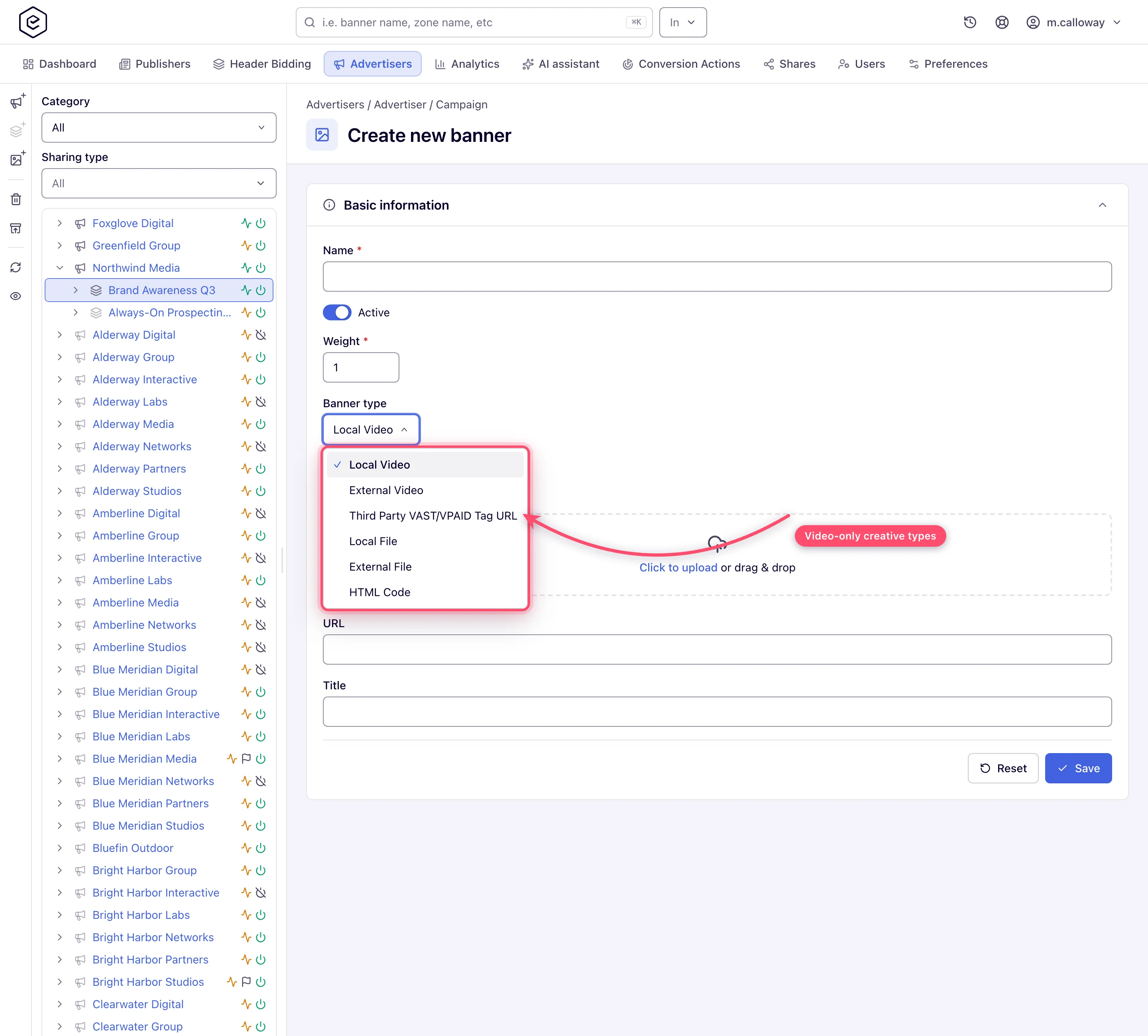Screen dimensions: 1148x1036
Task: Click the Reset button
Action: (x=1003, y=769)
